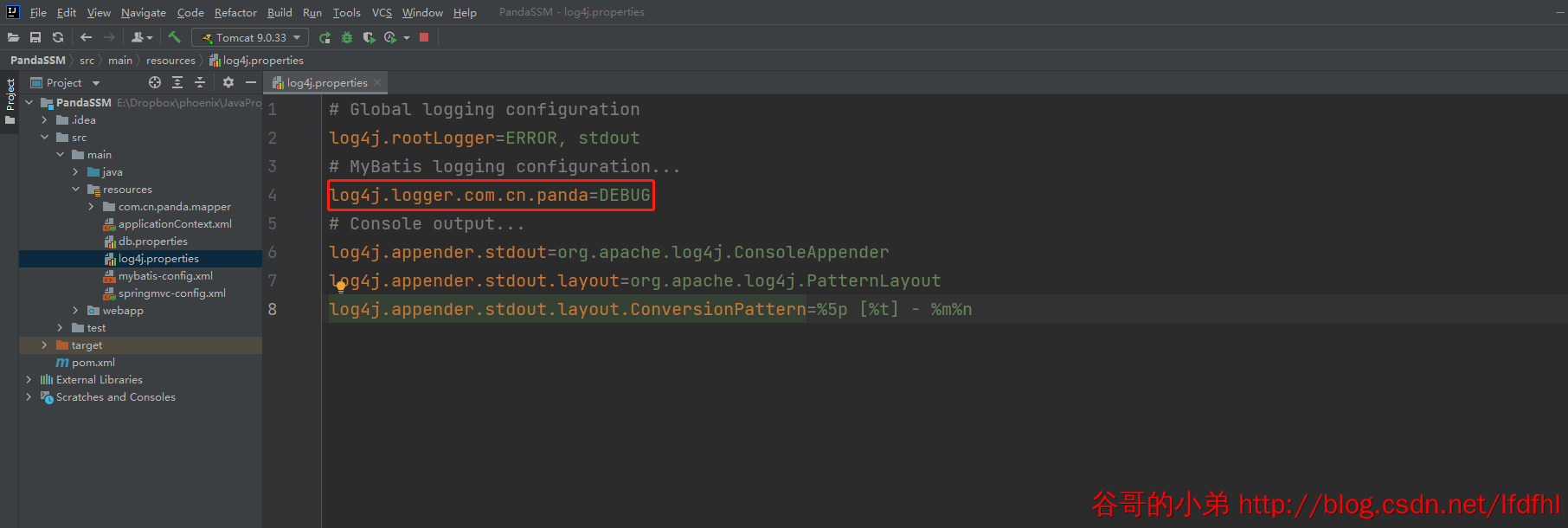The image size is (1568, 528).
Task: Close the log4j.properties editor tab
Action: point(377,83)
